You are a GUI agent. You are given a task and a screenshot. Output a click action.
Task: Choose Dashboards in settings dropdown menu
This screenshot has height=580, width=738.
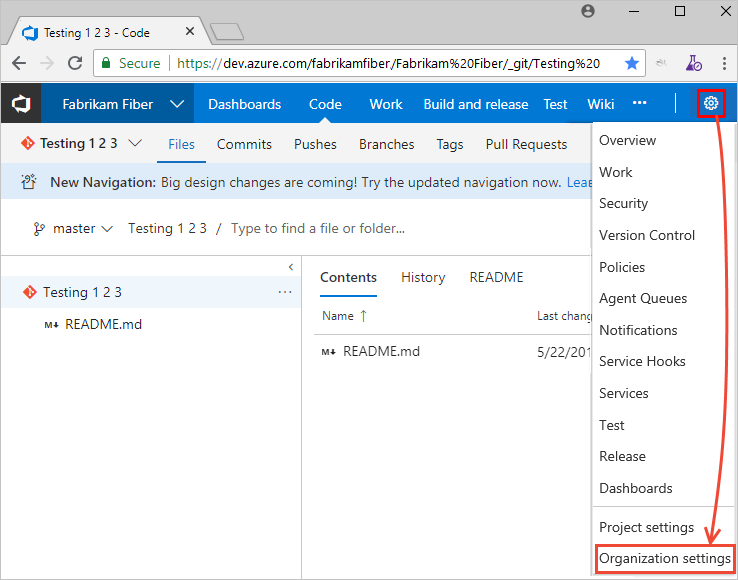635,488
